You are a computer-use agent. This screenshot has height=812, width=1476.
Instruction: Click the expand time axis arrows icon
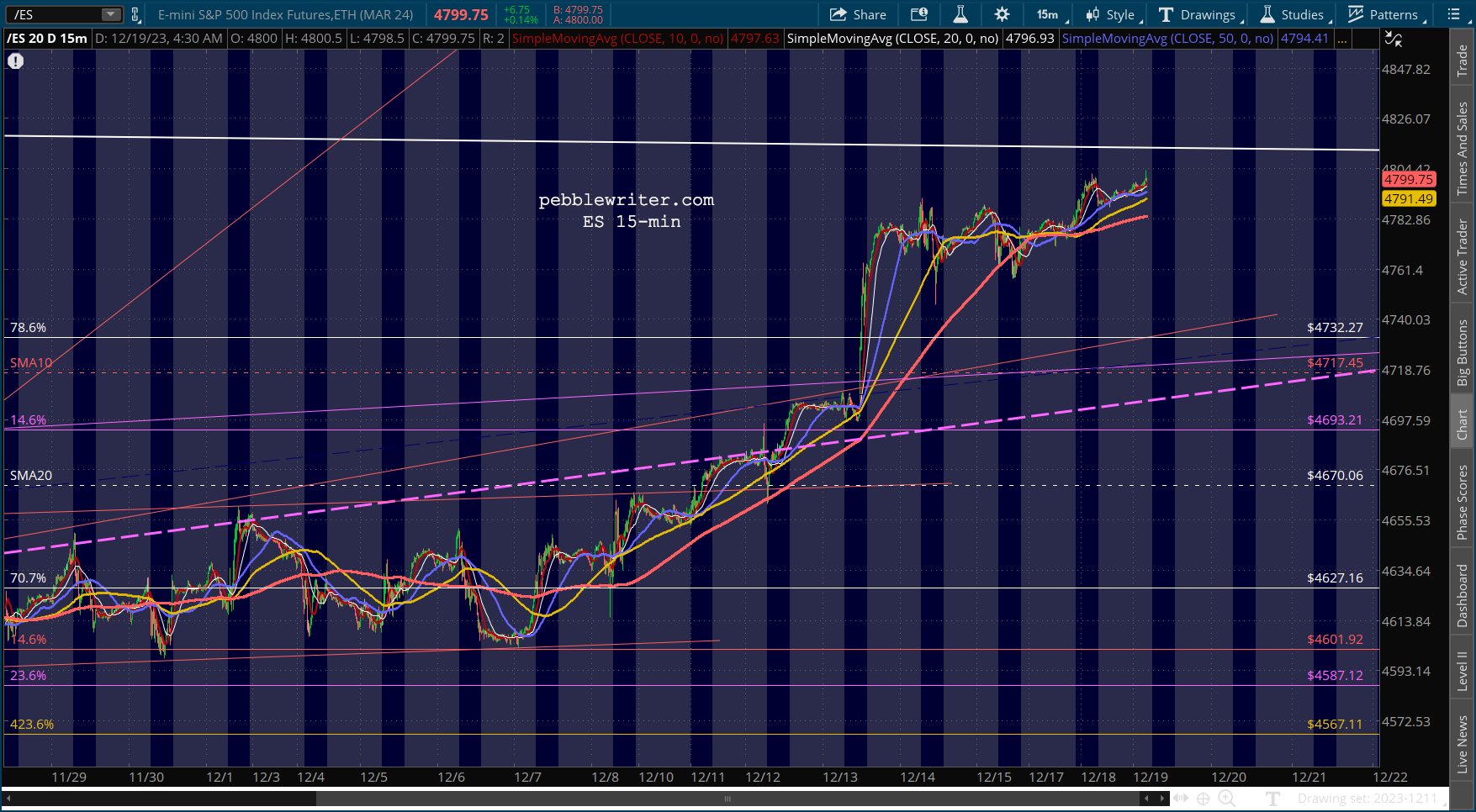coord(1181,799)
